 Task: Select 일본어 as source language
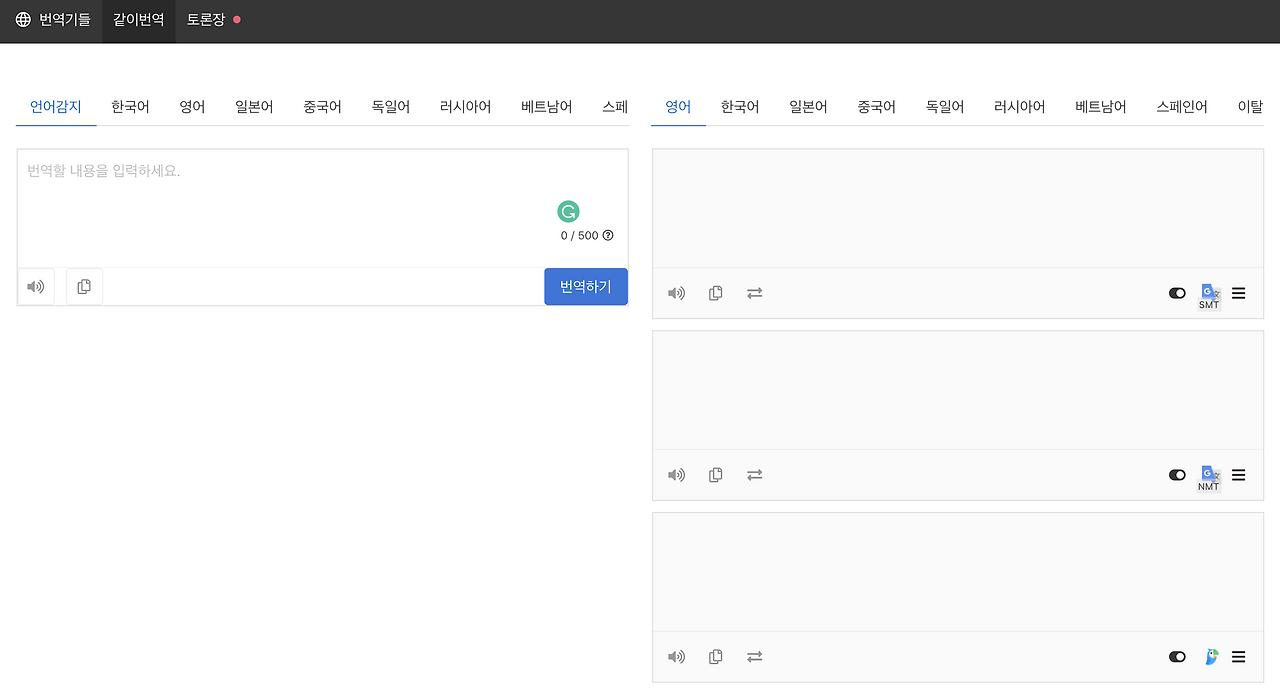254,107
